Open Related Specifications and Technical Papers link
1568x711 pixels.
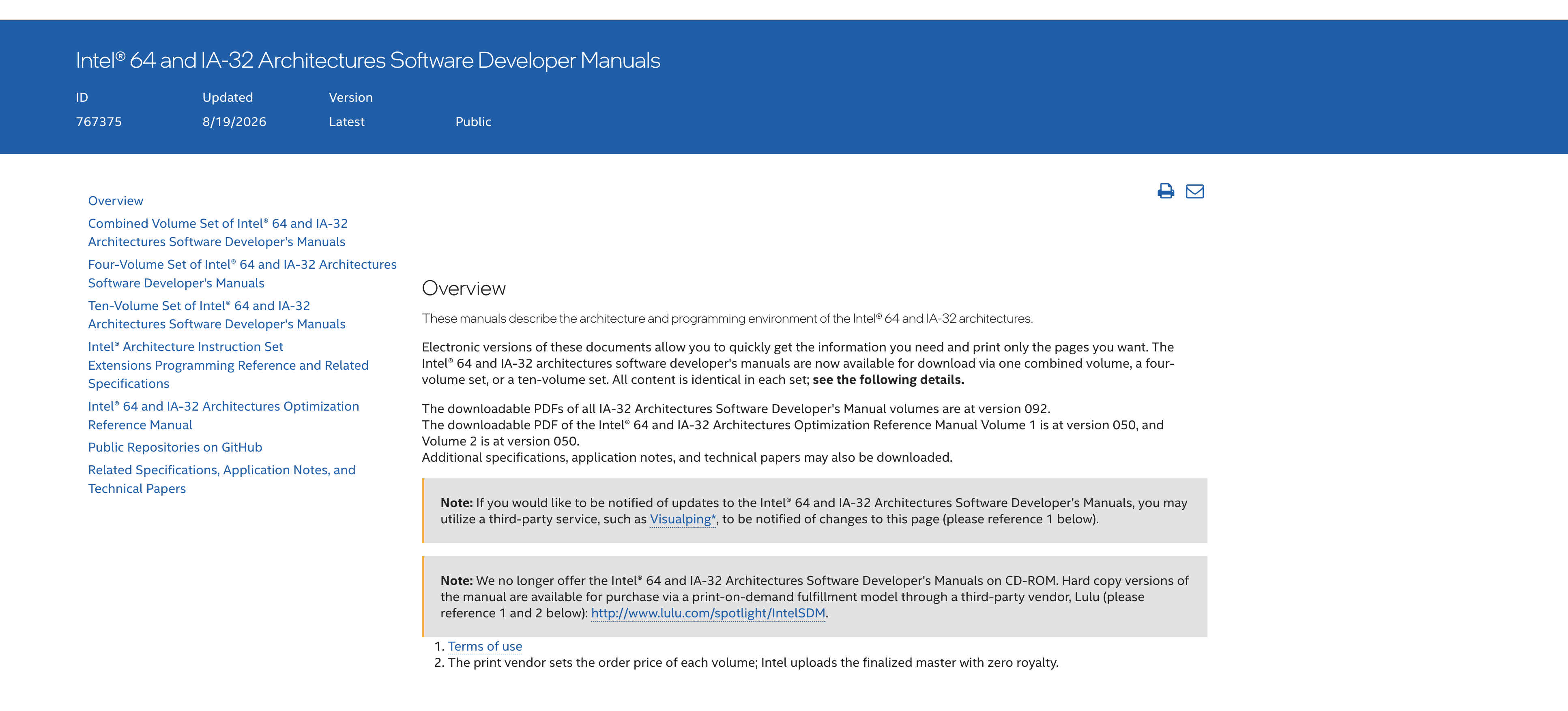[x=221, y=479]
